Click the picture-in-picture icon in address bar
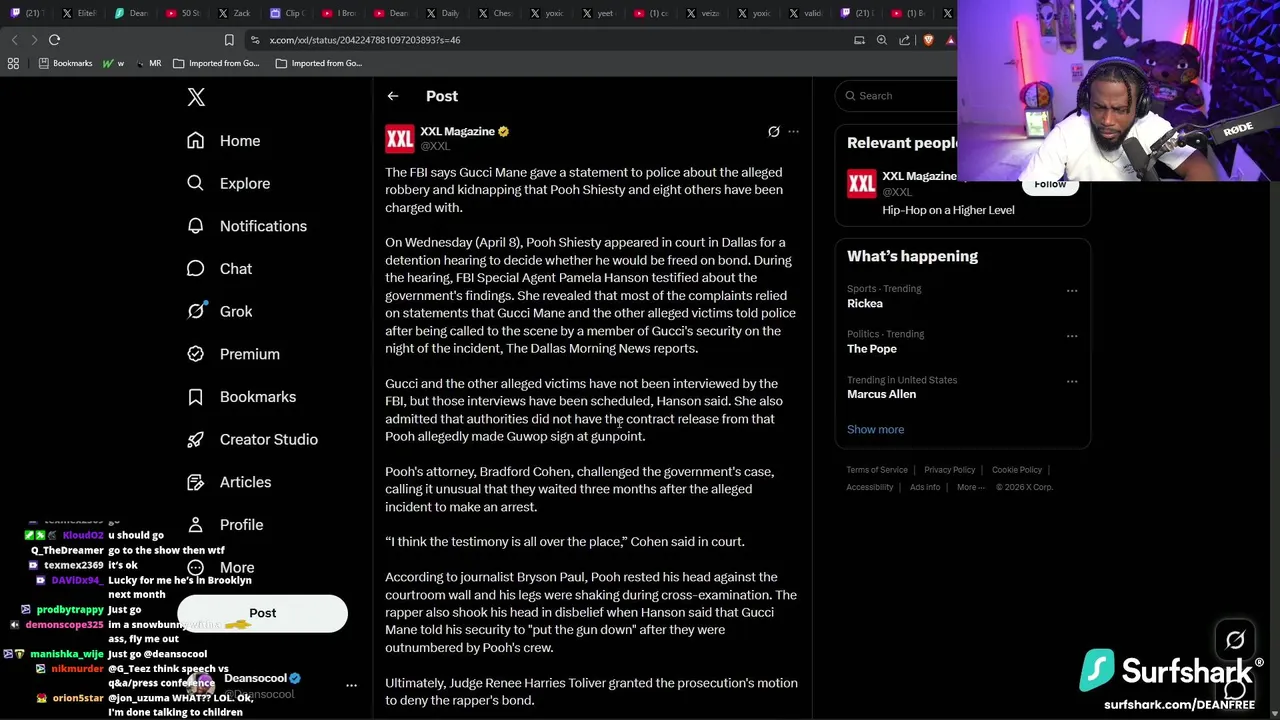1280x720 pixels. tap(859, 40)
